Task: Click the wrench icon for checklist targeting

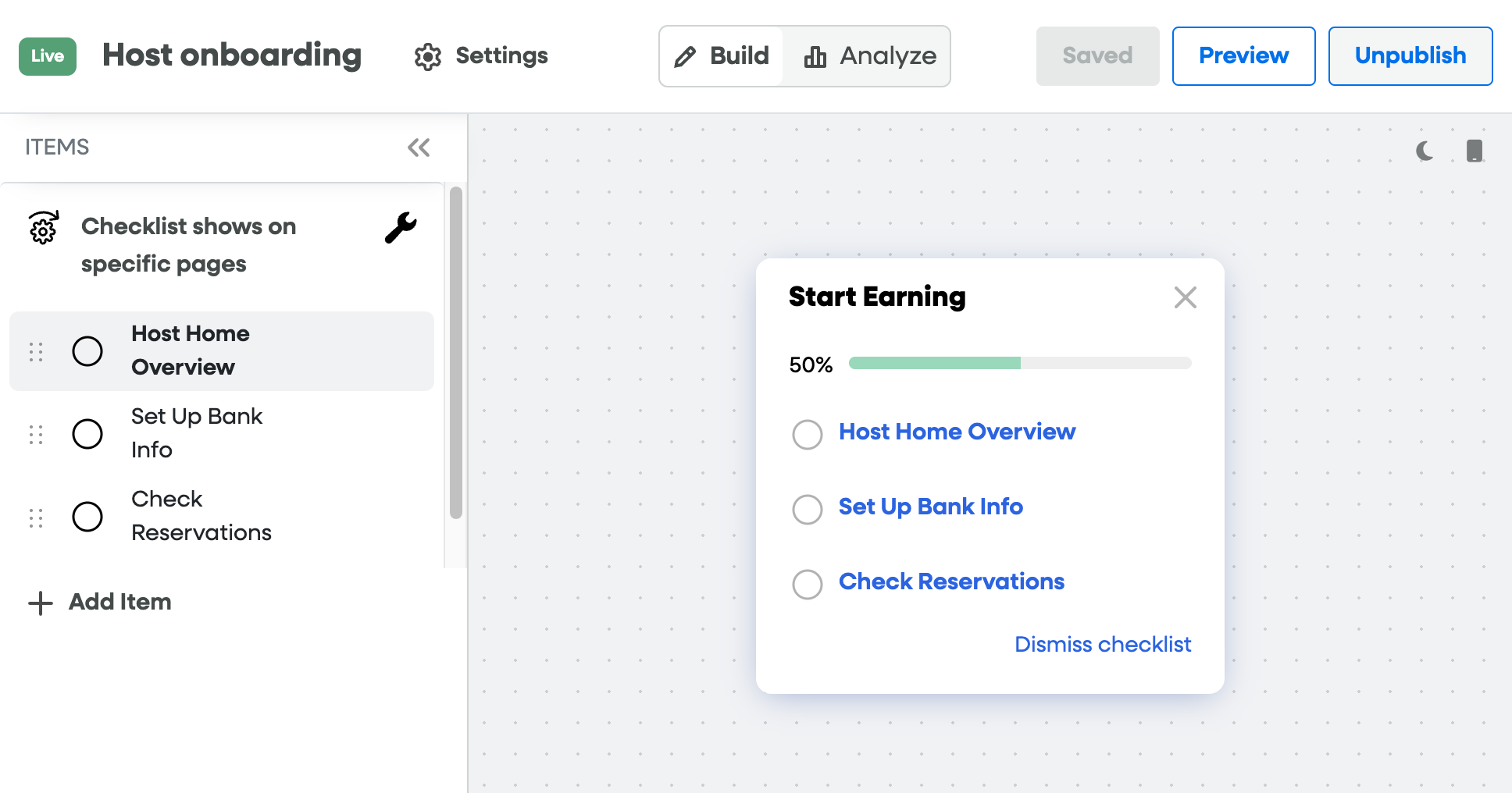Action: tap(401, 228)
